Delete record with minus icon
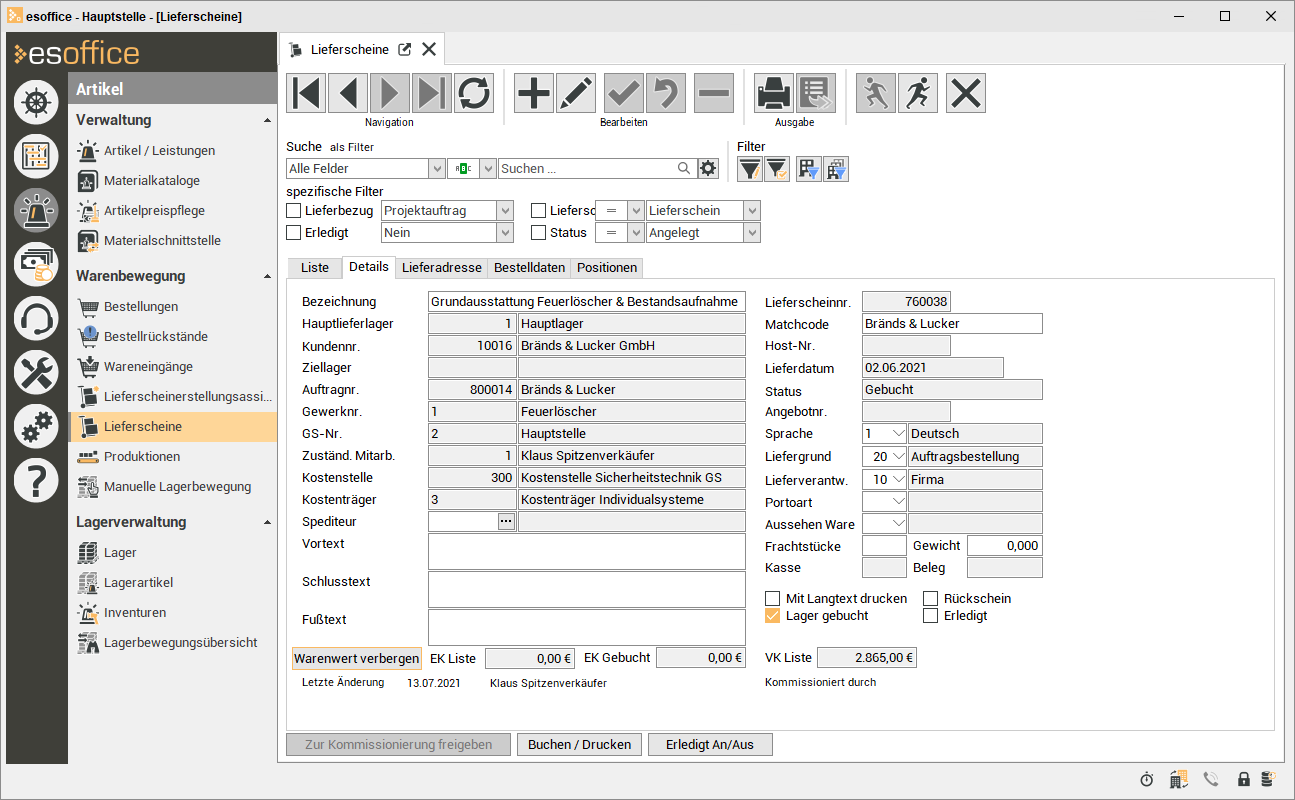The width and height of the screenshot is (1295, 800). click(714, 93)
